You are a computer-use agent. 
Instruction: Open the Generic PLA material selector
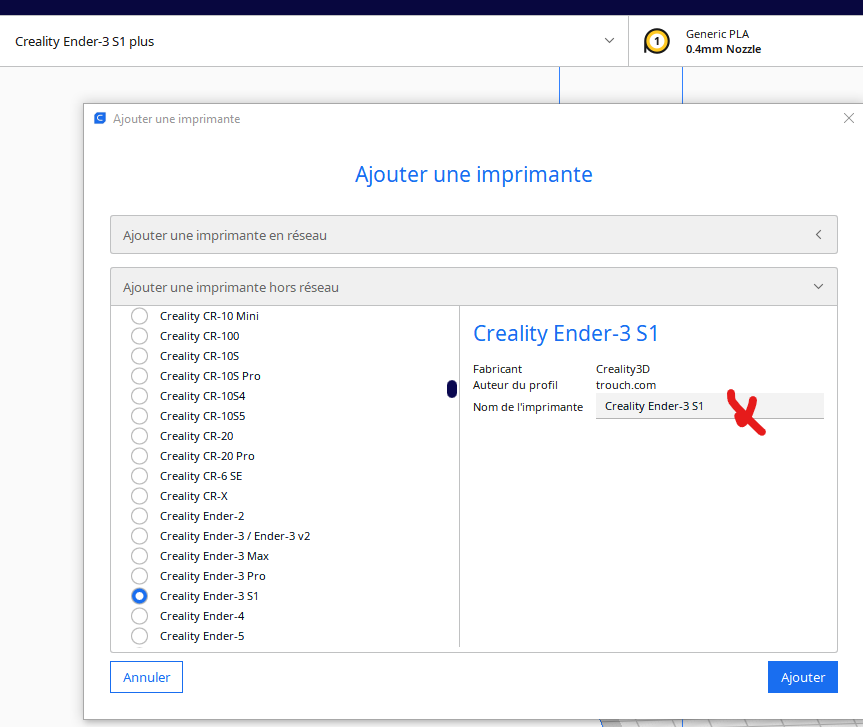(746, 41)
